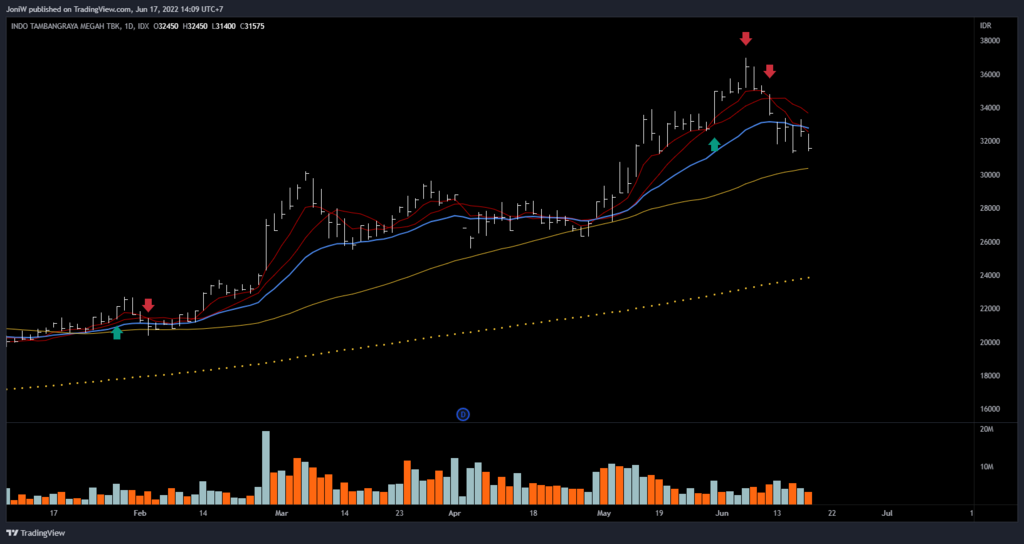Screen dimensions: 1024x544
Task: Click the solid tan moving average line's right end
Action: click(x=806, y=169)
